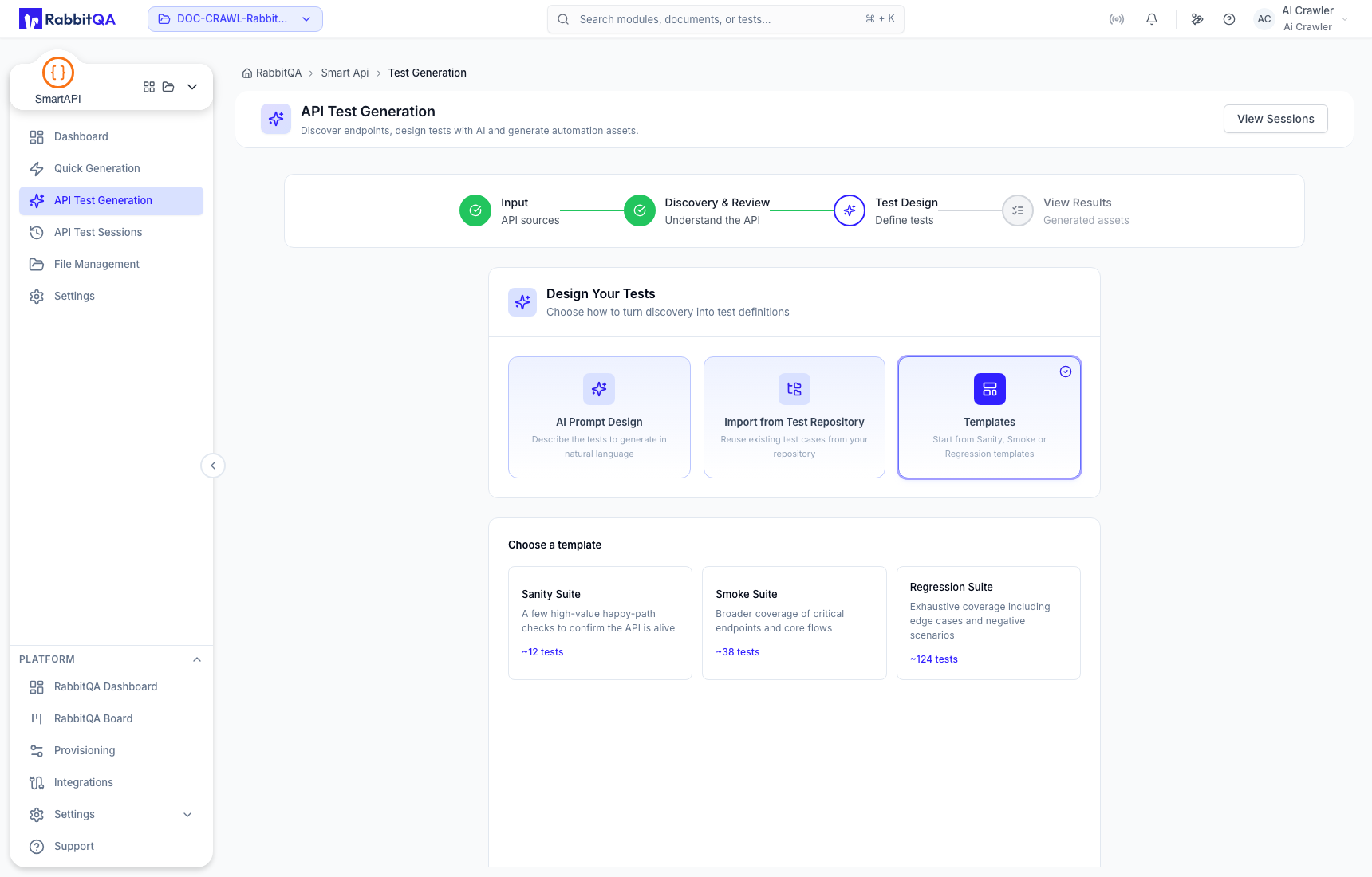The height and width of the screenshot is (877, 1372).
Task: Open RabbitQA Board link
Action: click(111, 718)
